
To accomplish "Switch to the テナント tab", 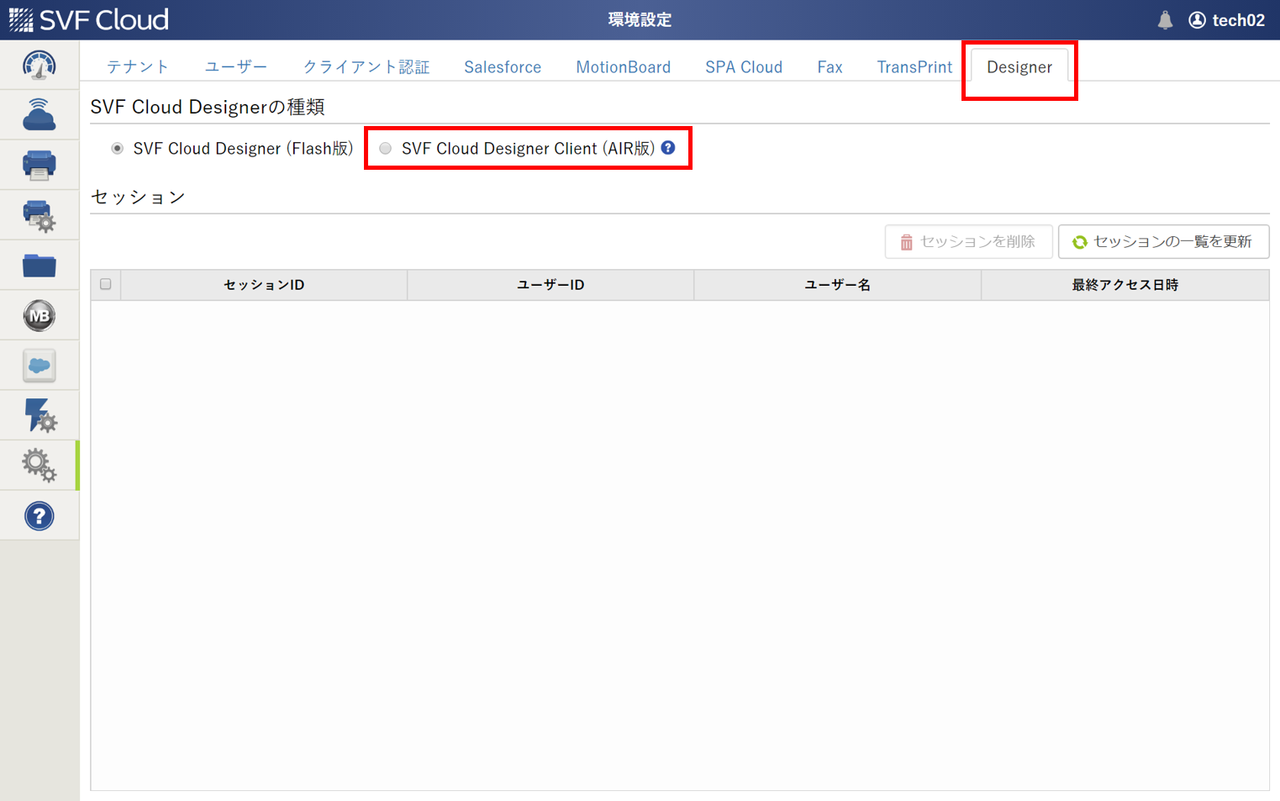I will [137, 66].
